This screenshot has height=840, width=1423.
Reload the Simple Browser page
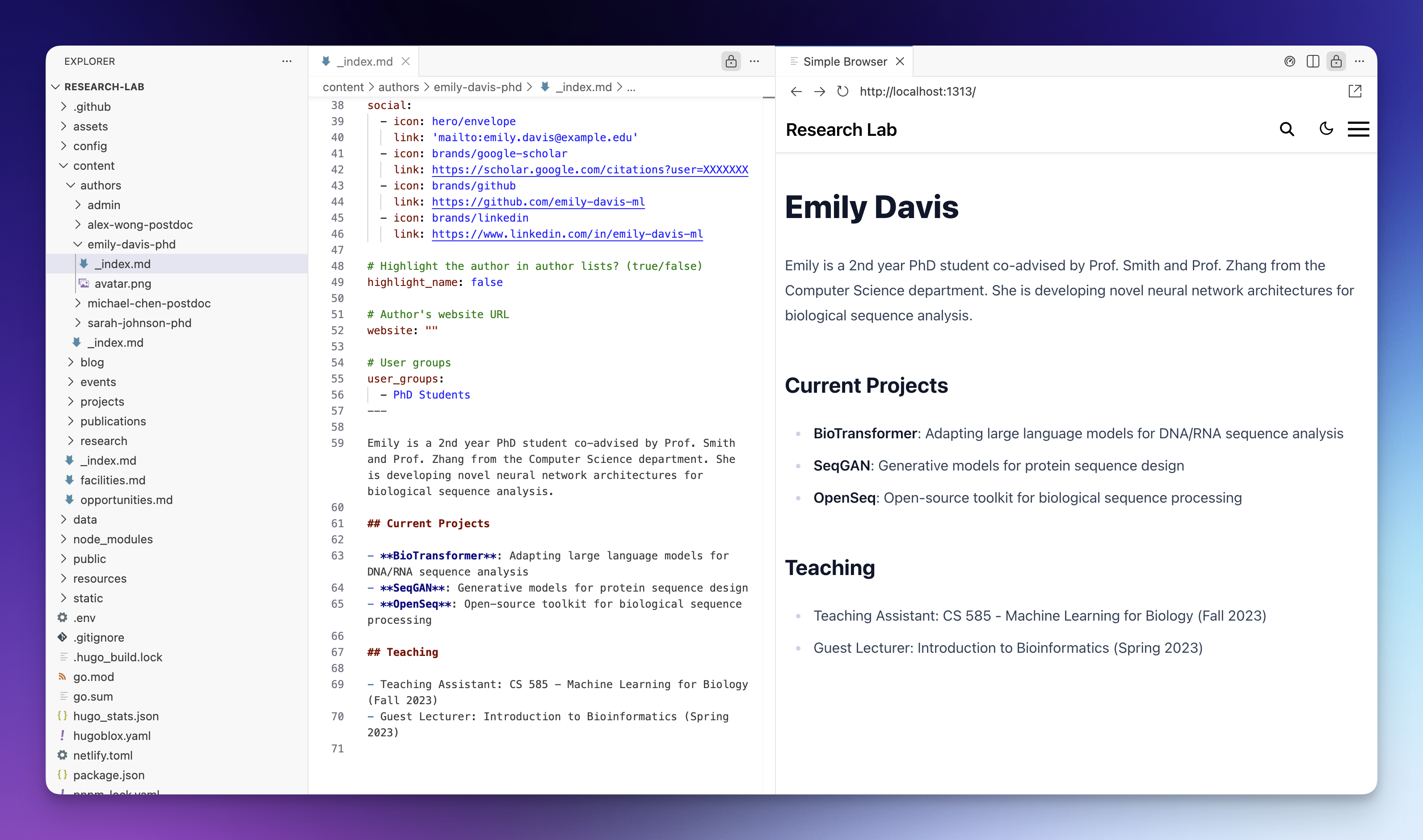coord(842,91)
